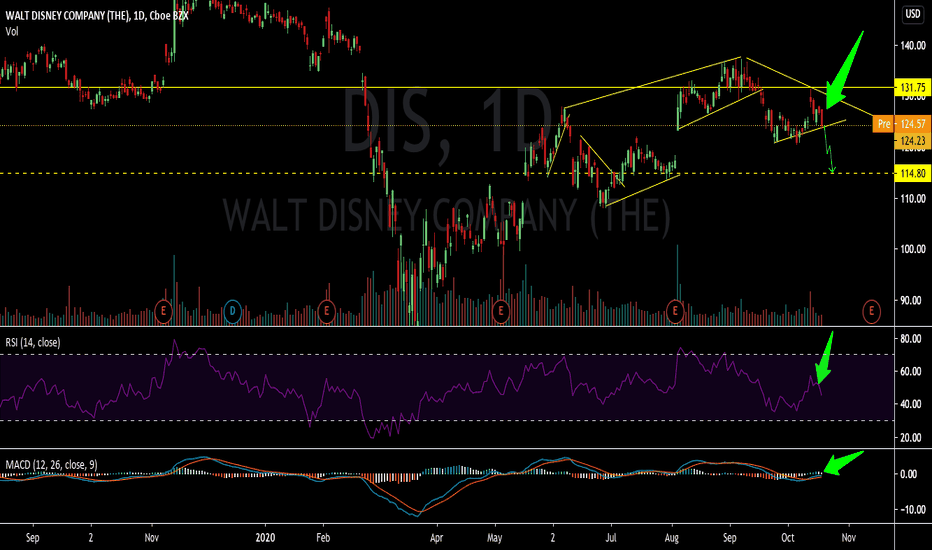
Task: Select the RSI (14, close) indicator label
Action: coord(33,342)
